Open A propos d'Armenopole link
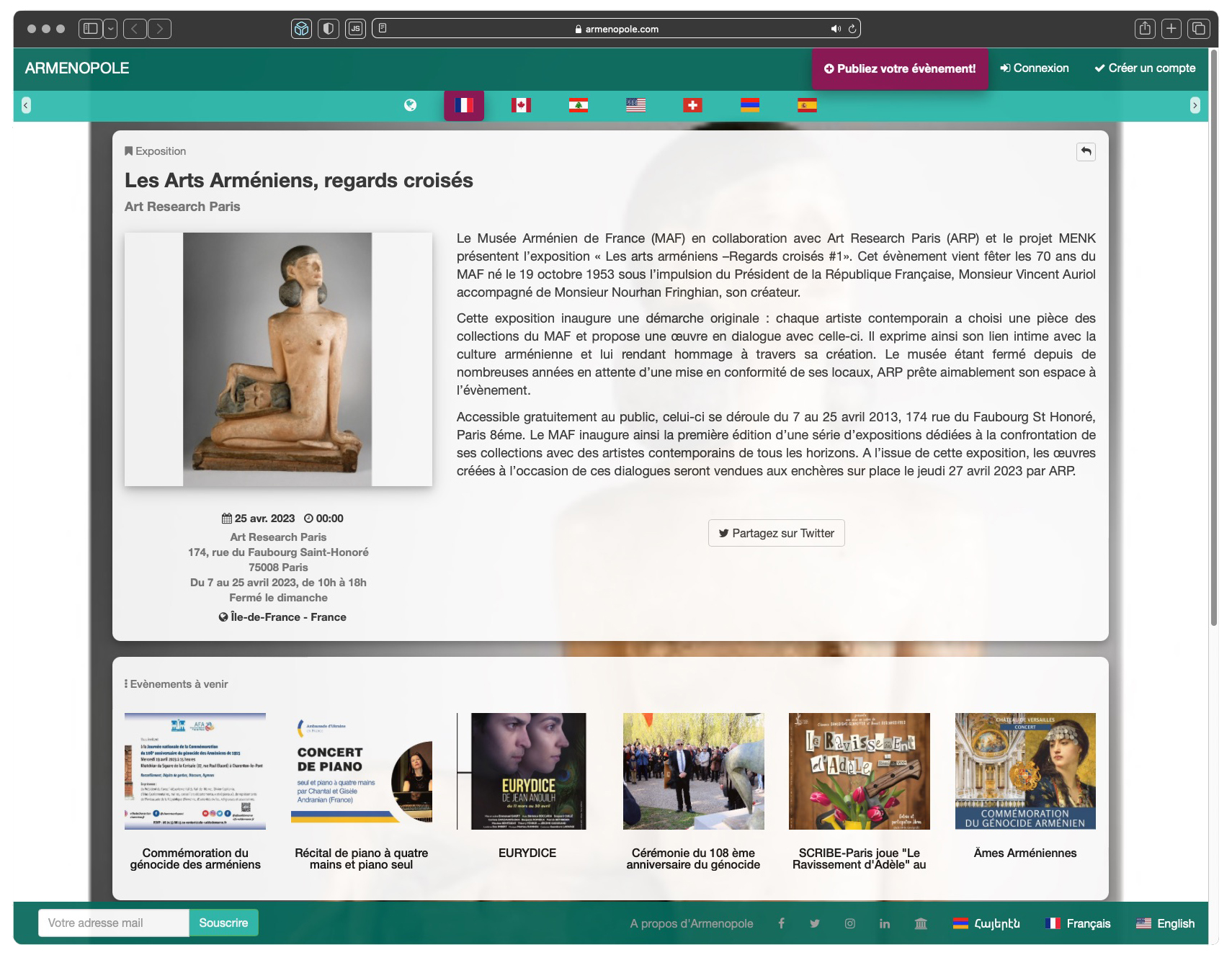 click(x=692, y=923)
